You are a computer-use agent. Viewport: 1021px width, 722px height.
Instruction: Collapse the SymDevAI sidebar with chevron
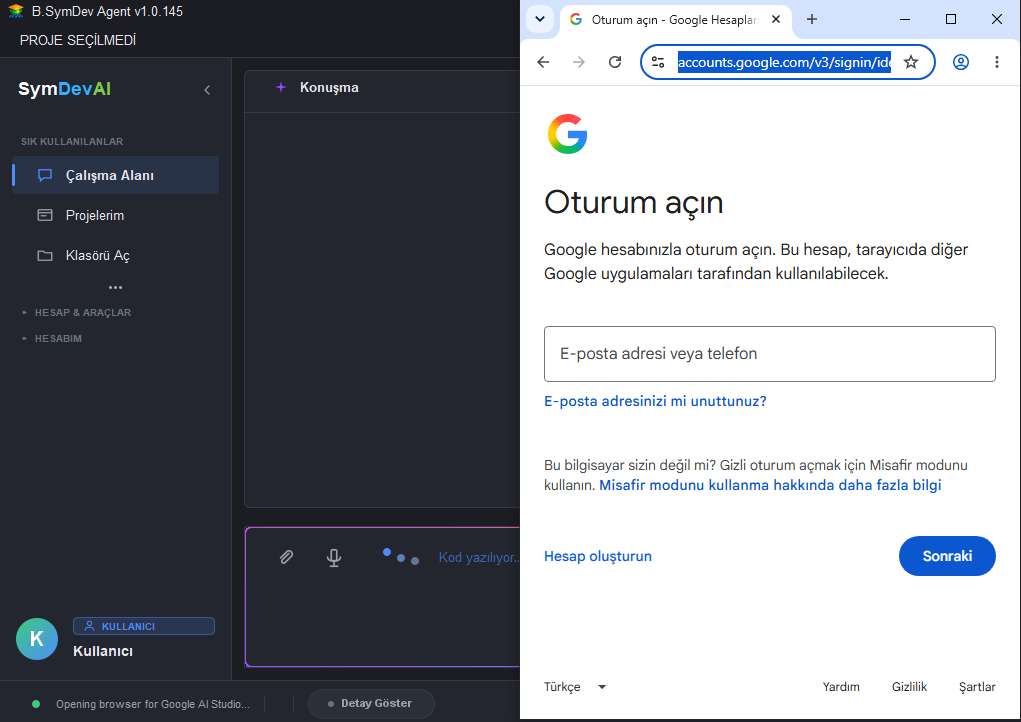tap(207, 90)
